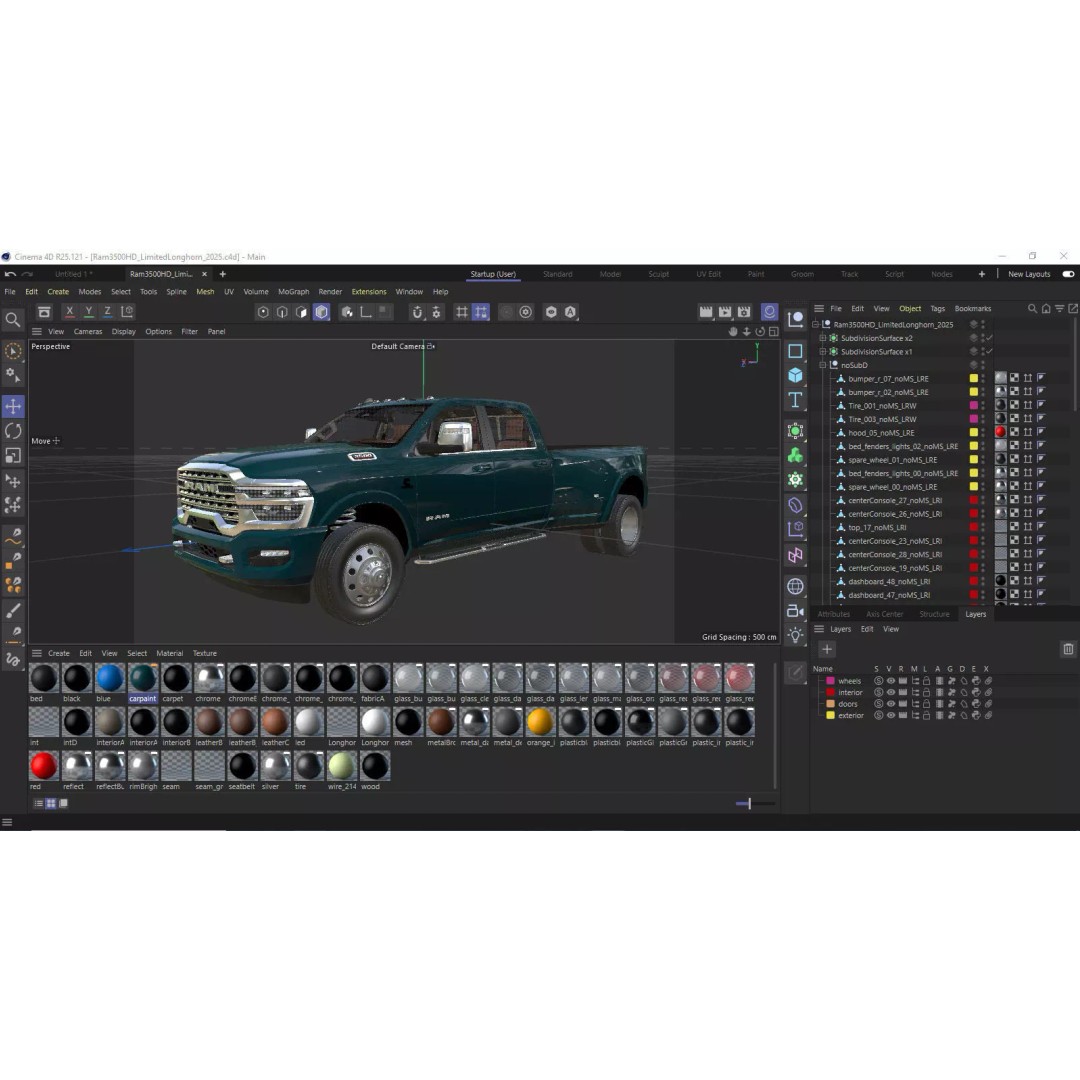Toggle the Z axis lock icon
Image resolution: width=1080 pixels, height=1080 pixels.
coord(107,312)
